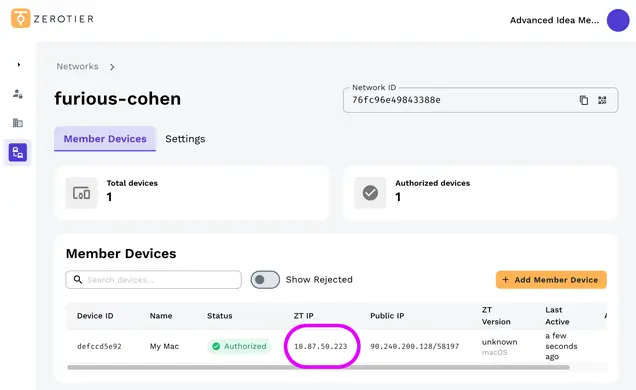The height and width of the screenshot is (390, 636).
Task: Click the Status column header
Action: (x=220, y=316)
